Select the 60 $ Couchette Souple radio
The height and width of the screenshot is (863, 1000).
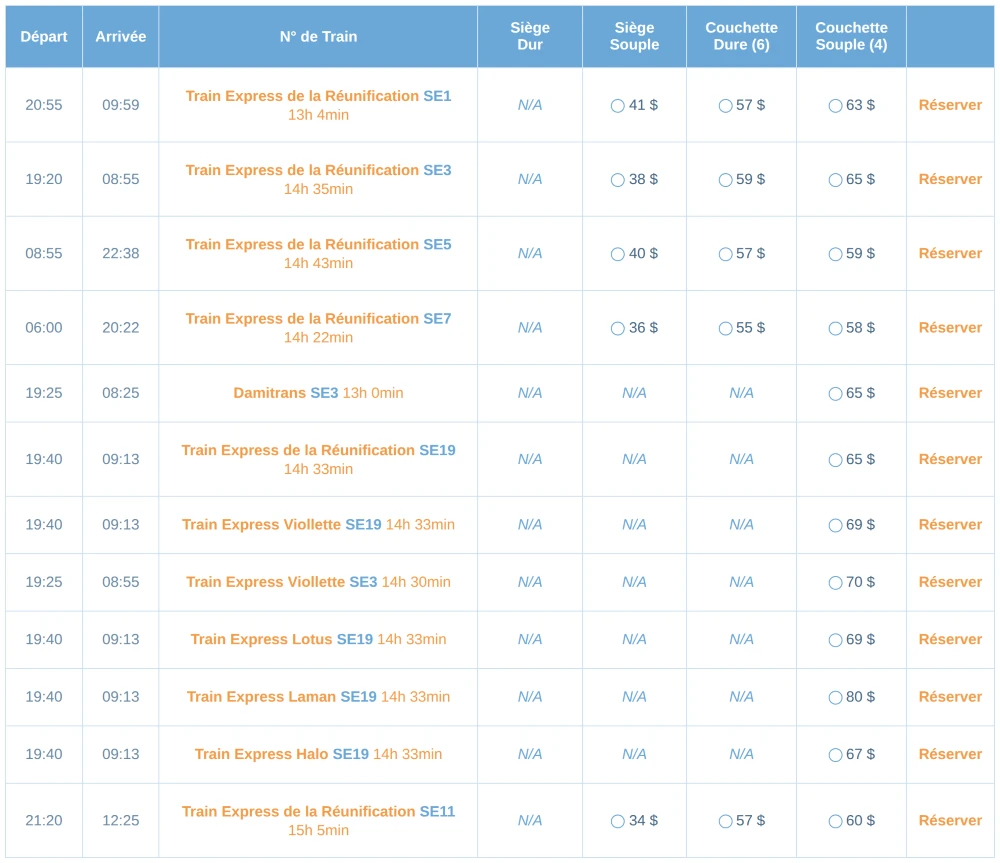(835, 822)
